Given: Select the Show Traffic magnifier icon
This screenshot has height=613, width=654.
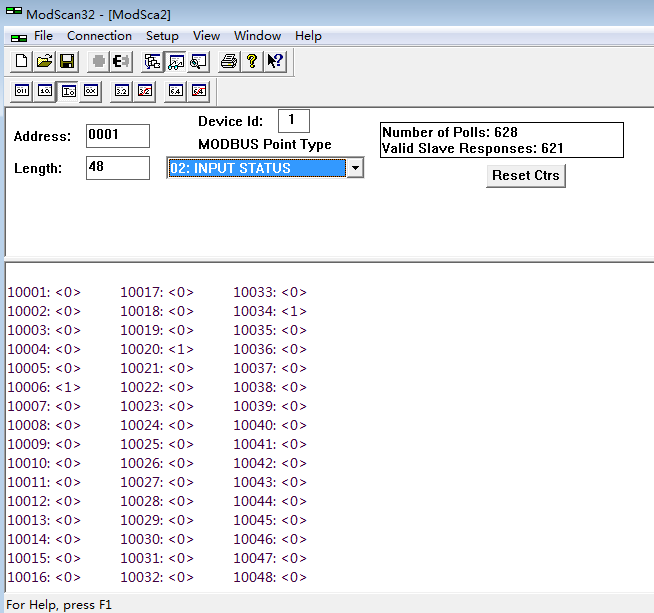Looking at the screenshot, I should point(198,61).
